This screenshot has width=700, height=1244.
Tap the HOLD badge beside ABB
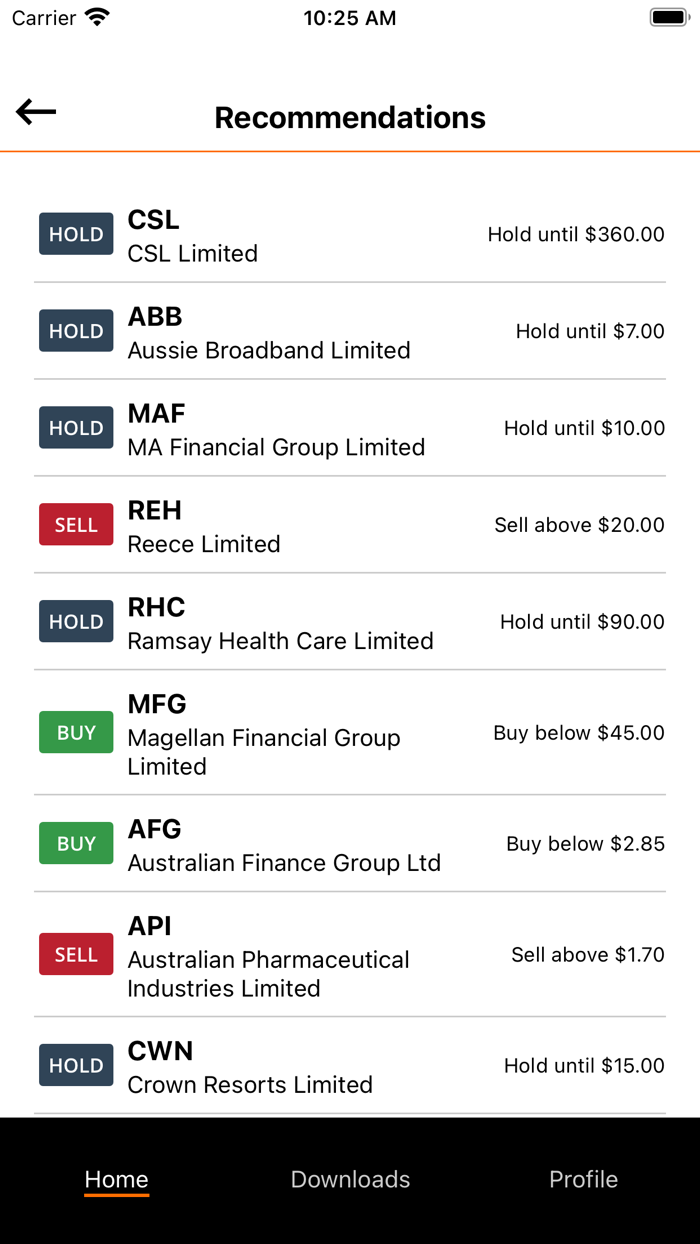[76, 331]
